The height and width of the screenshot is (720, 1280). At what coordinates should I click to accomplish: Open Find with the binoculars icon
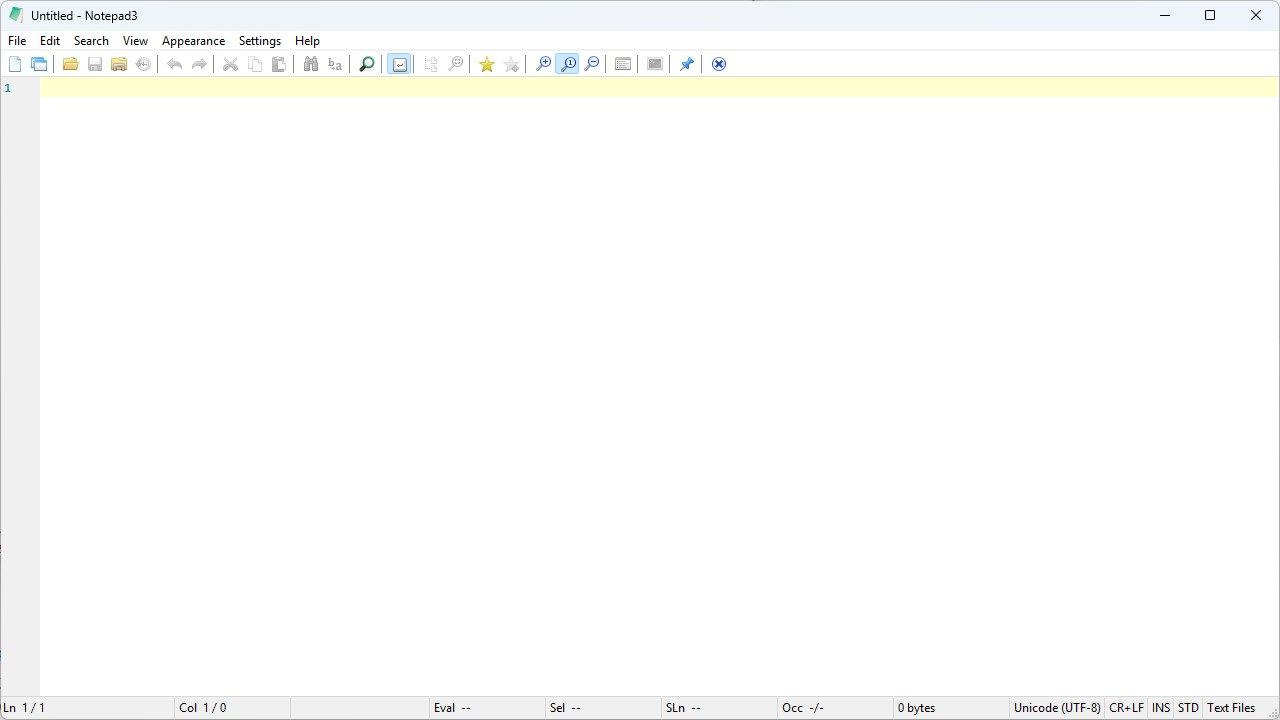[x=311, y=64]
